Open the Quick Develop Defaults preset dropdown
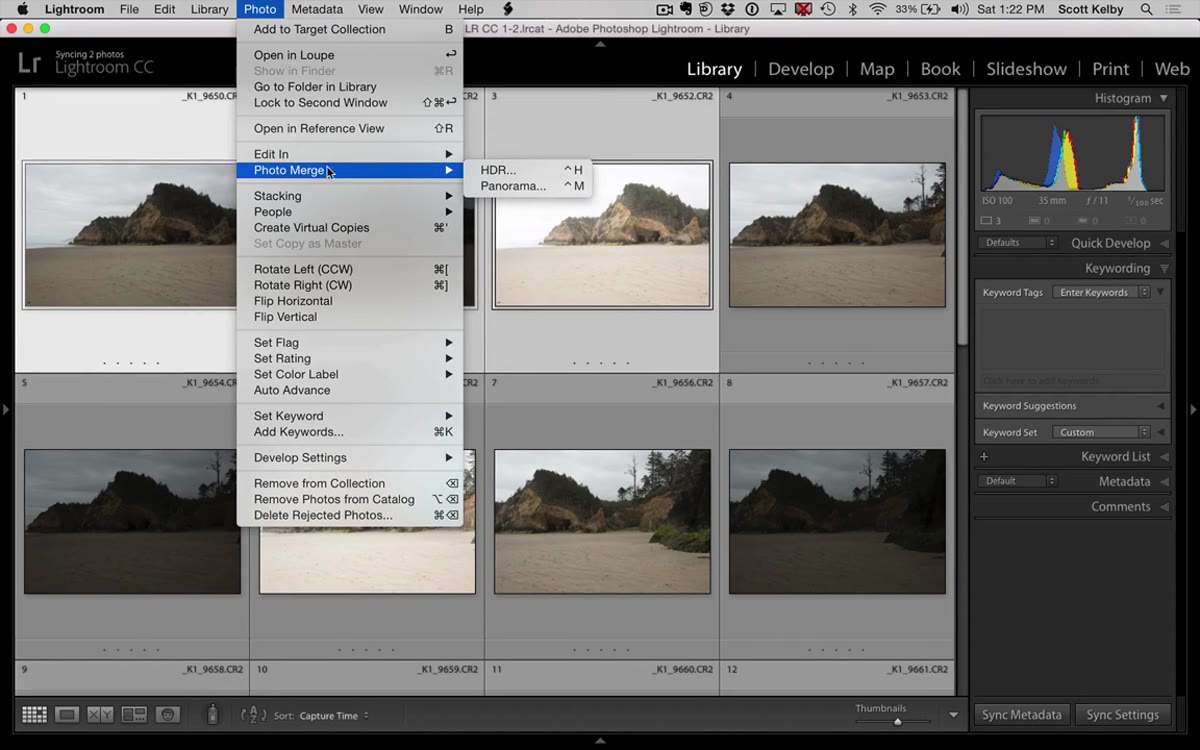The width and height of the screenshot is (1200, 750). point(1018,243)
